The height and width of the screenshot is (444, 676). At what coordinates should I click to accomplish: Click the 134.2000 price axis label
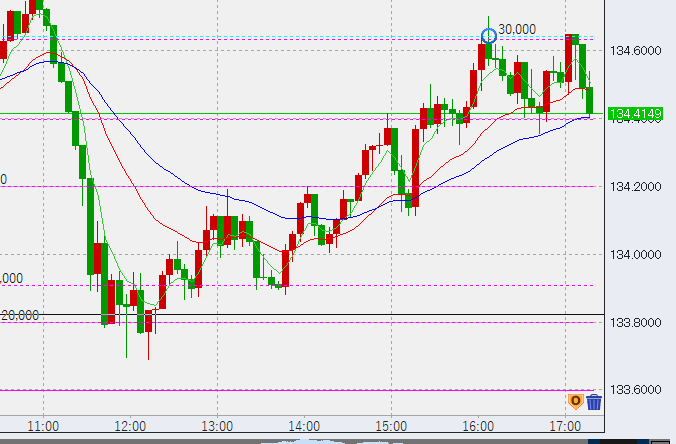[637, 186]
